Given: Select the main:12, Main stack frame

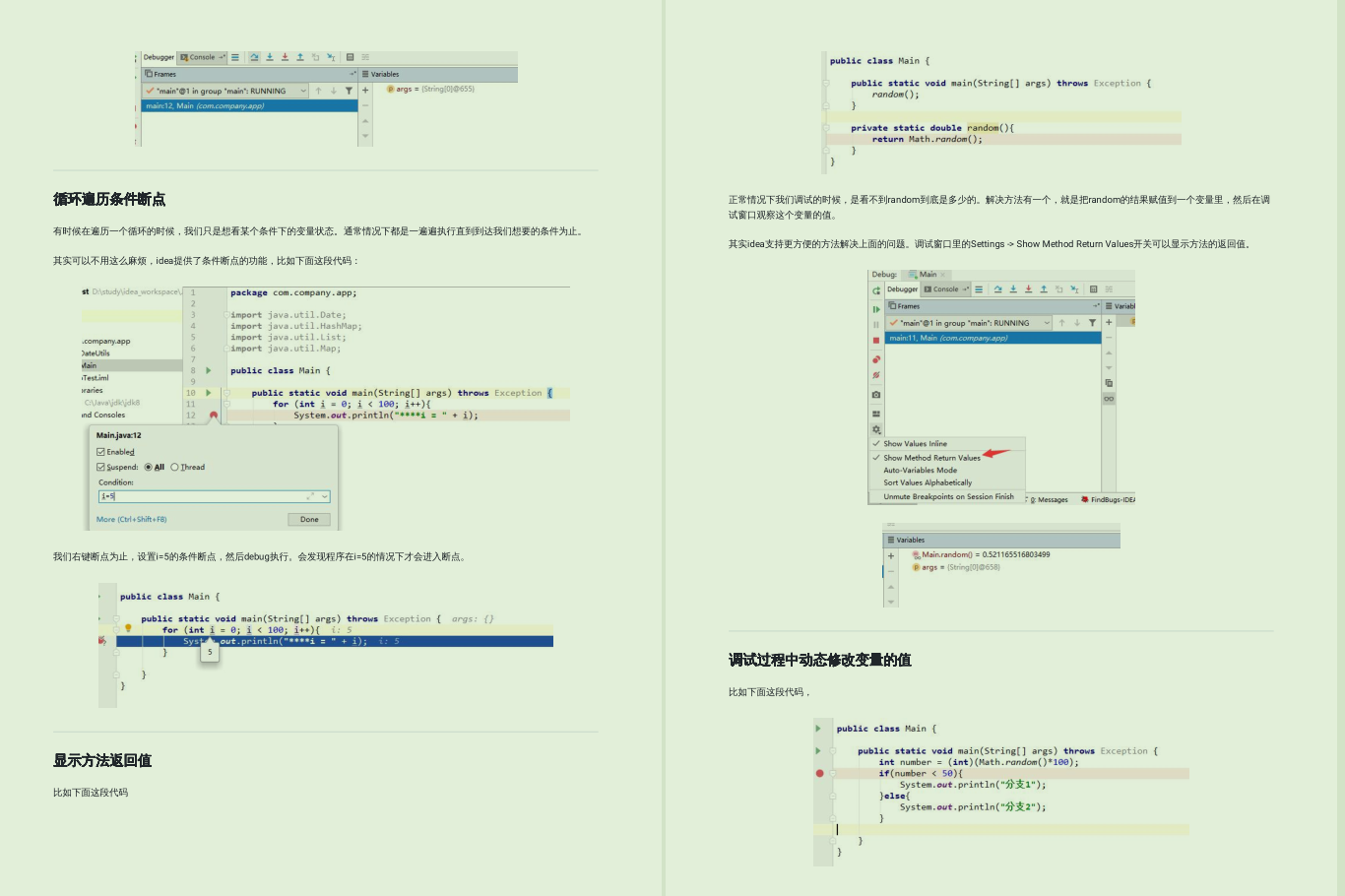Looking at the screenshot, I should [x=250, y=105].
